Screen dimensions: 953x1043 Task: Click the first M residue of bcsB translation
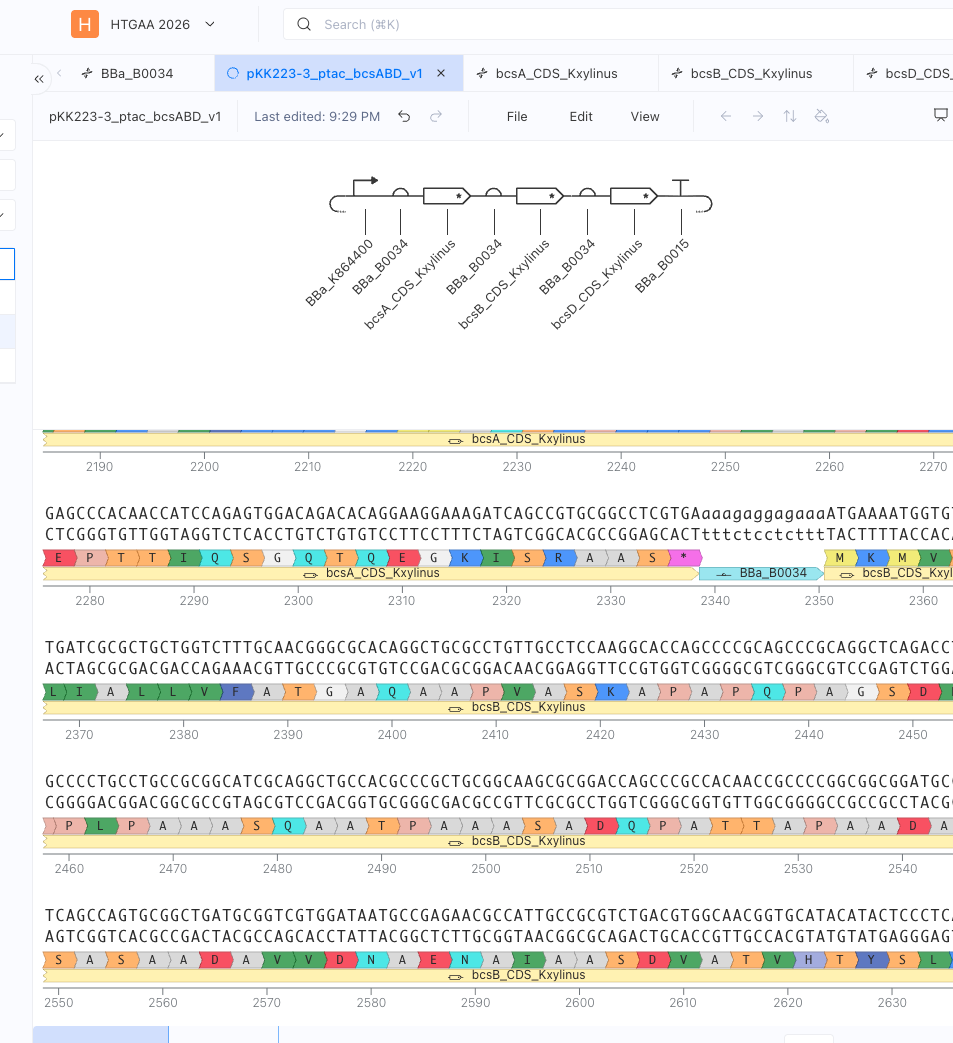click(839, 557)
